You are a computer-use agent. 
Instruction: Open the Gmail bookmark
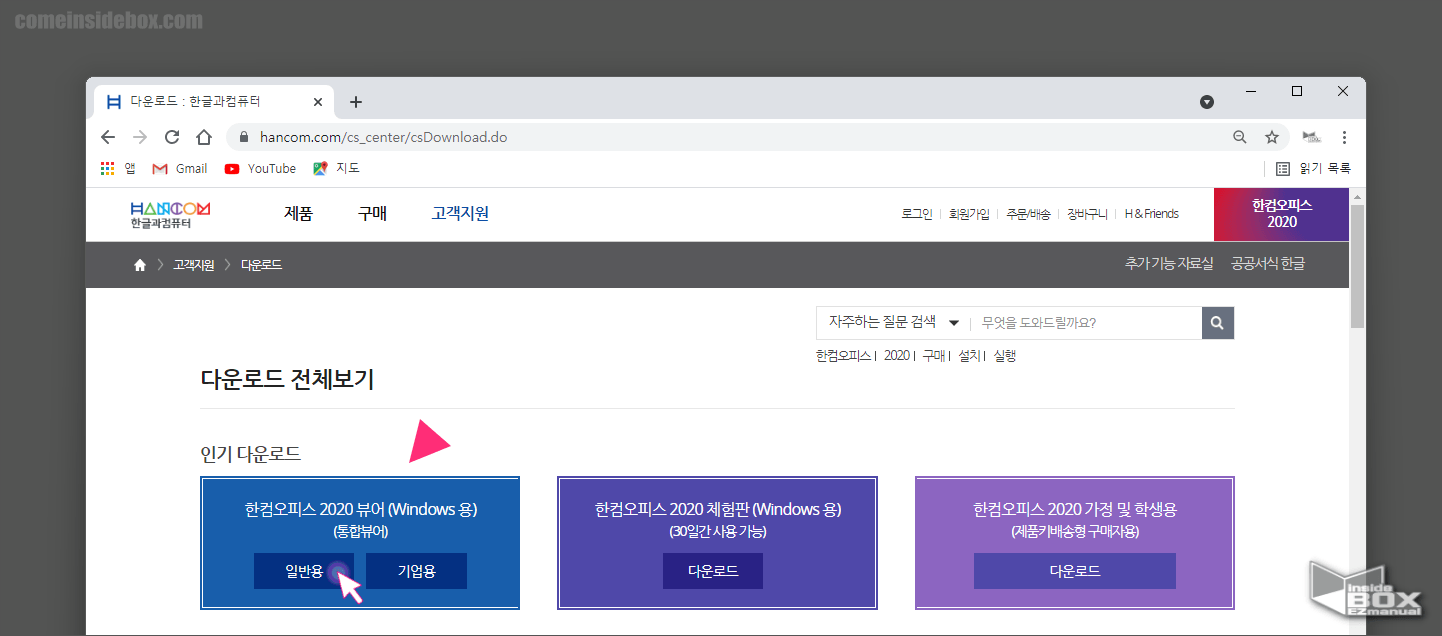(x=180, y=168)
